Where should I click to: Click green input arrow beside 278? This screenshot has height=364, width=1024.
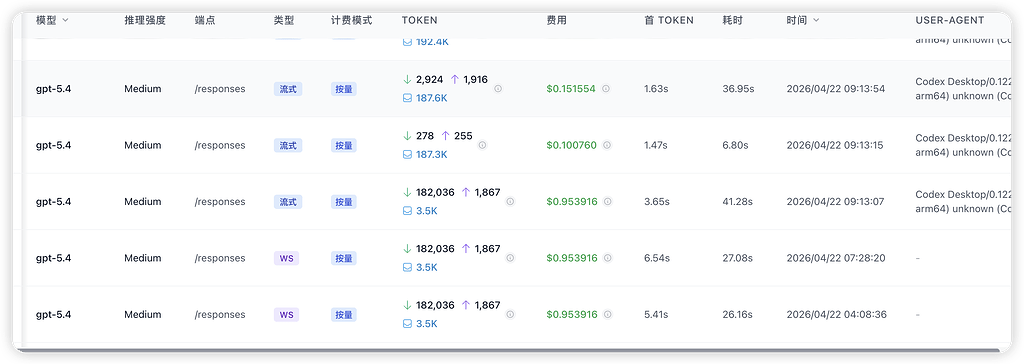coord(408,136)
